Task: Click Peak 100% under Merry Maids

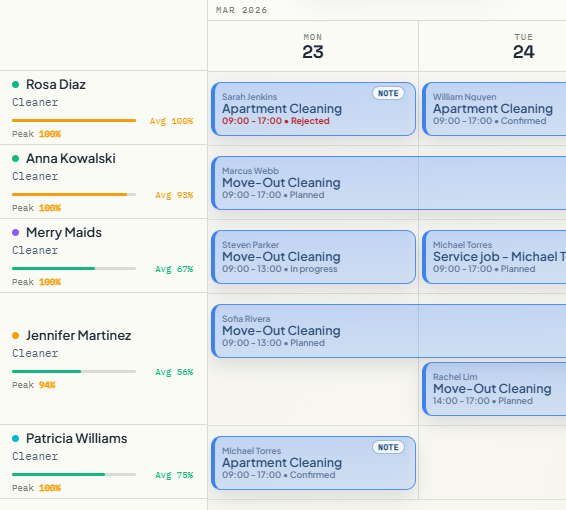Action: (x=36, y=282)
